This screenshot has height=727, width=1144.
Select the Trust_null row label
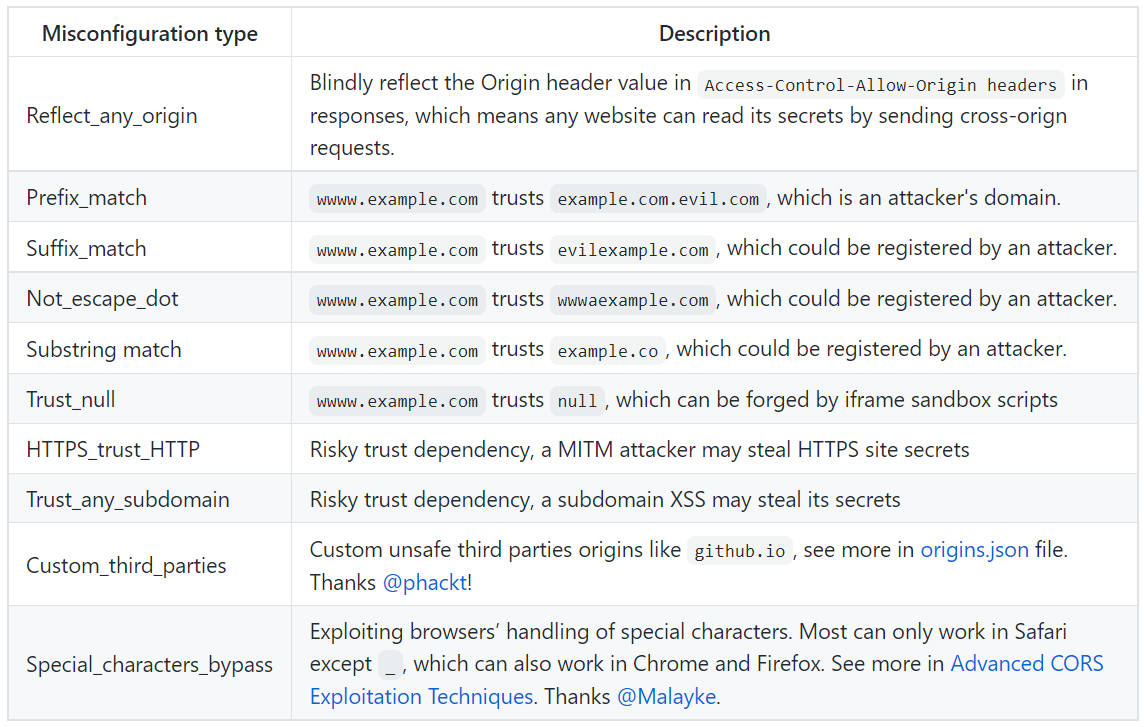coord(71,400)
